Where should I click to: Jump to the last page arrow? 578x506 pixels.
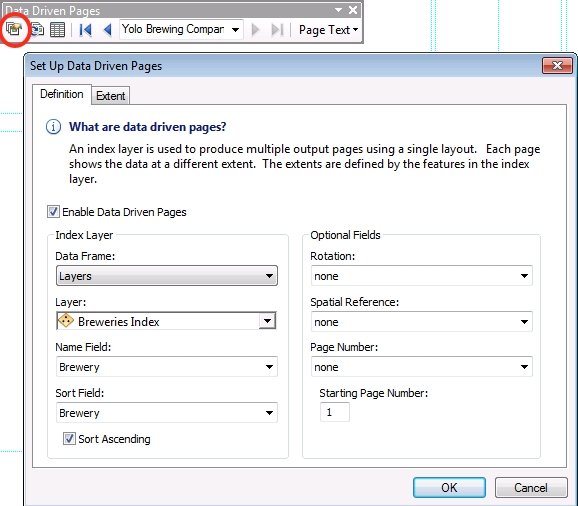pyautogui.click(x=277, y=30)
